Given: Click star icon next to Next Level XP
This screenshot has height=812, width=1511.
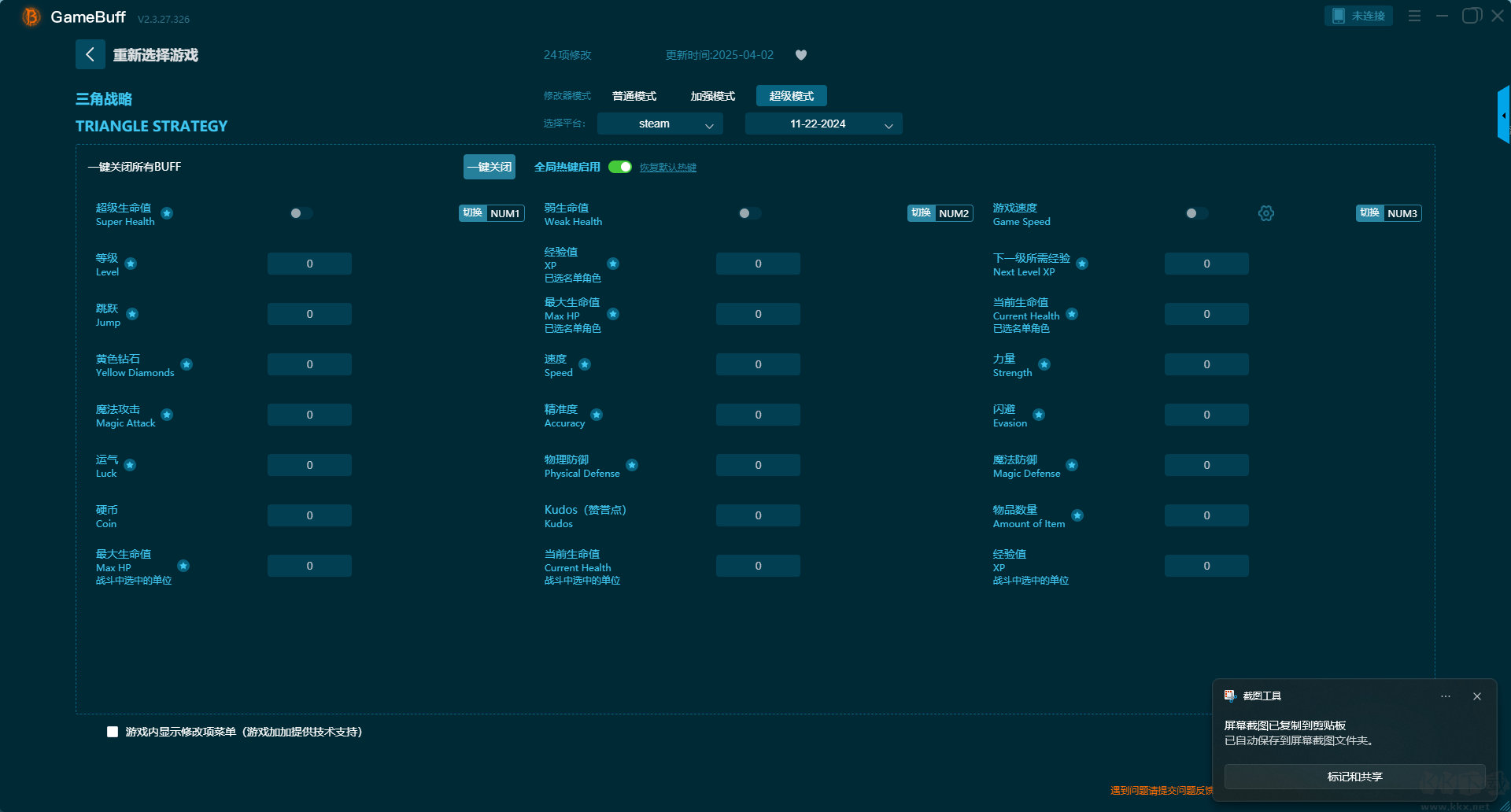Looking at the screenshot, I should [1082, 264].
